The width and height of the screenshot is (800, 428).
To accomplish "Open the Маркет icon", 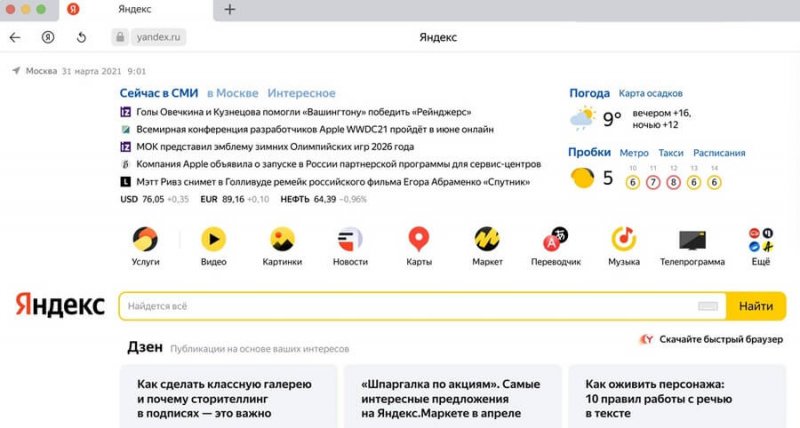I will (487, 239).
